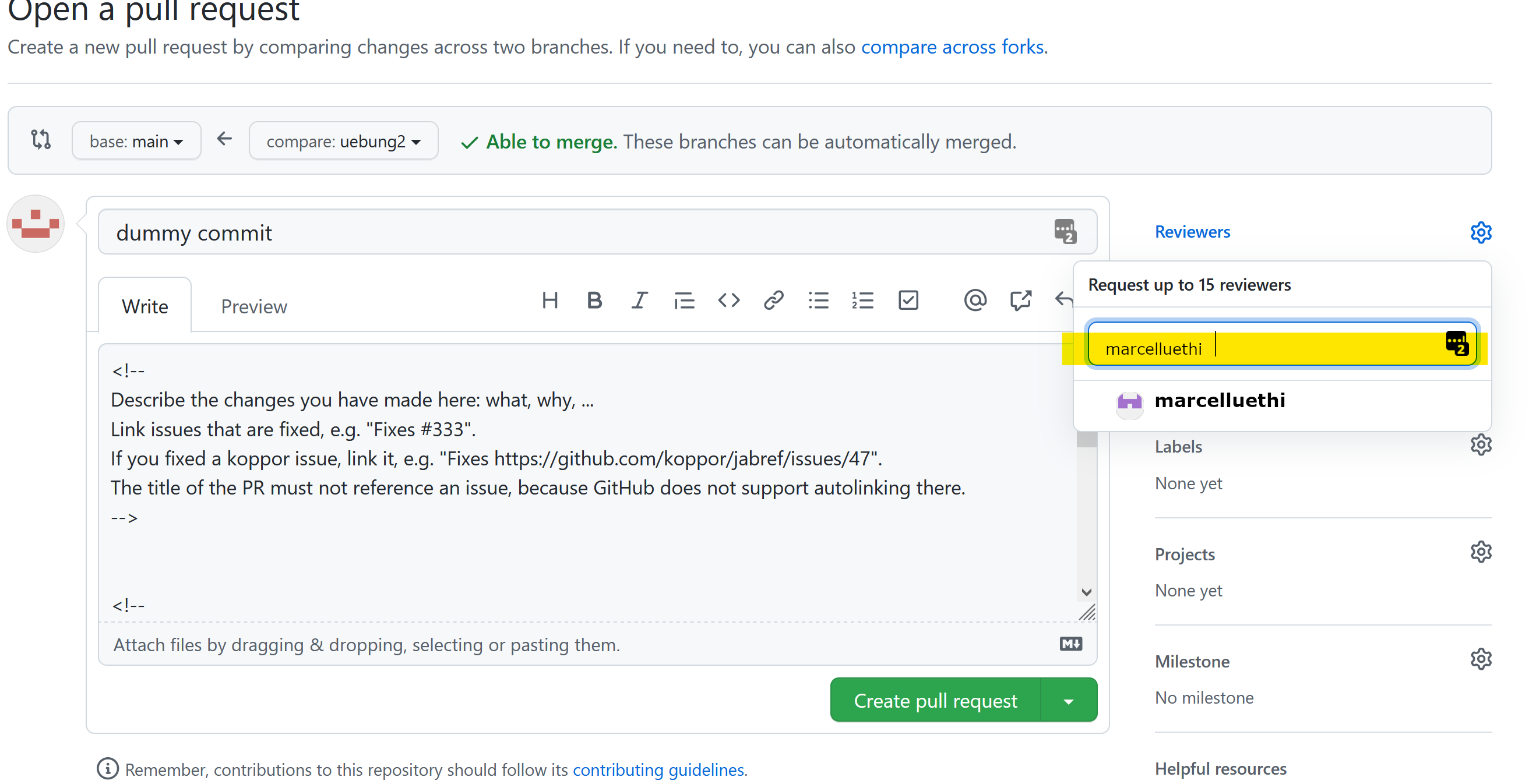Image resolution: width=1529 pixels, height=784 pixels.
Task: Click the description scrollbar down arrow
Action: coord(1086,592)
